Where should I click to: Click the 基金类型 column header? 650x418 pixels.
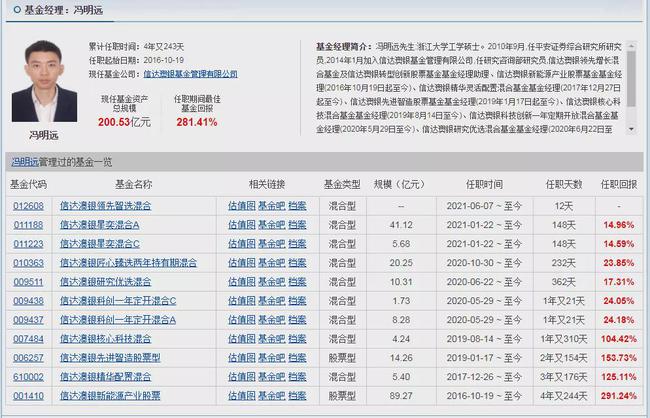(x=342, y=185)
